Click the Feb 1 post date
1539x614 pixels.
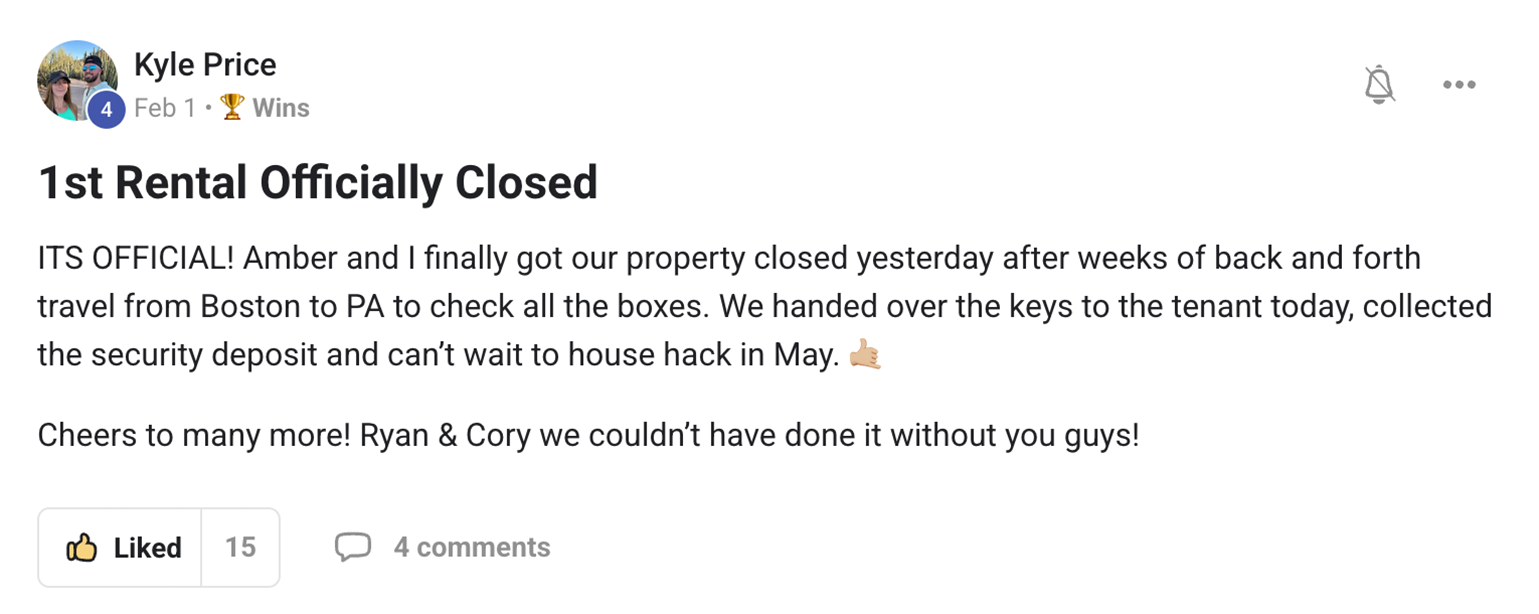tap(165, 108)
